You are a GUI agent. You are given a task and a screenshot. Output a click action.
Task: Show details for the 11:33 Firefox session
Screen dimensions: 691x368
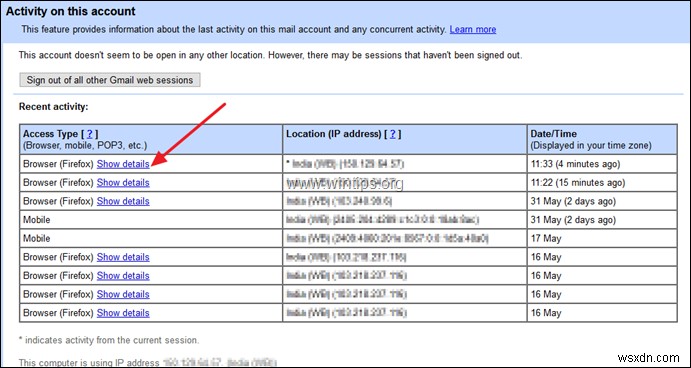(x=123, y=164)
